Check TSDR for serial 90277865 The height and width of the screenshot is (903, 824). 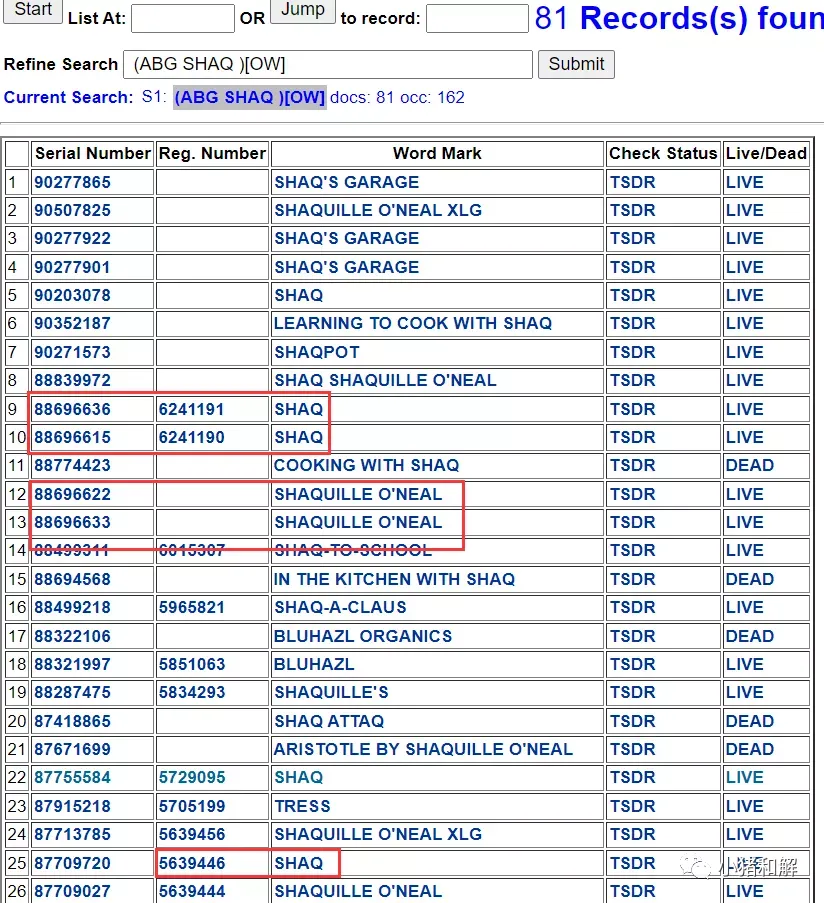click(x=633, y=182)
